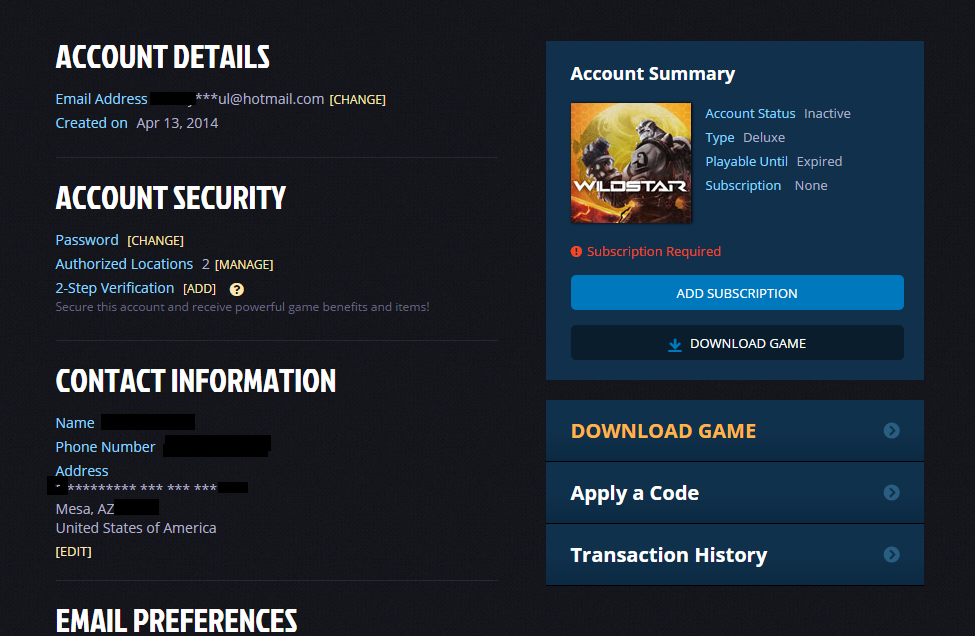Open the Apply a Code row

point(734,493)
